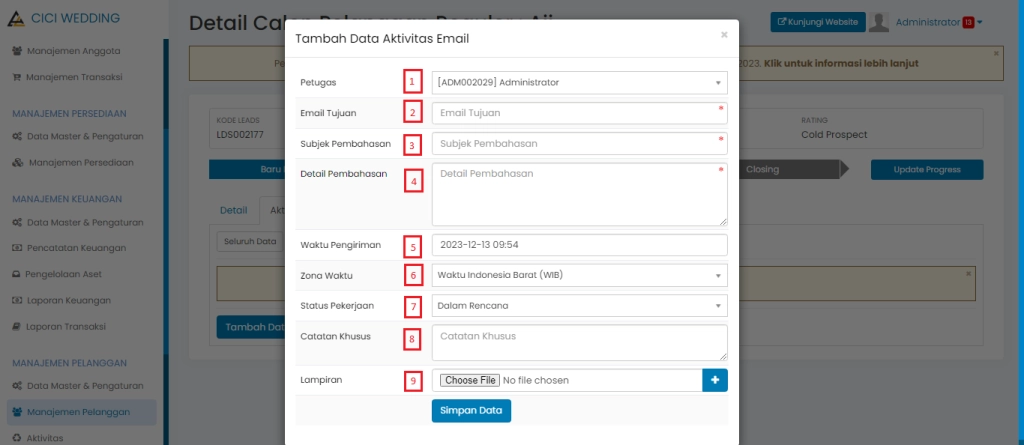Expand the Zona Waktu dropdown
The image size is (1024, 445).
click(579, 275)
